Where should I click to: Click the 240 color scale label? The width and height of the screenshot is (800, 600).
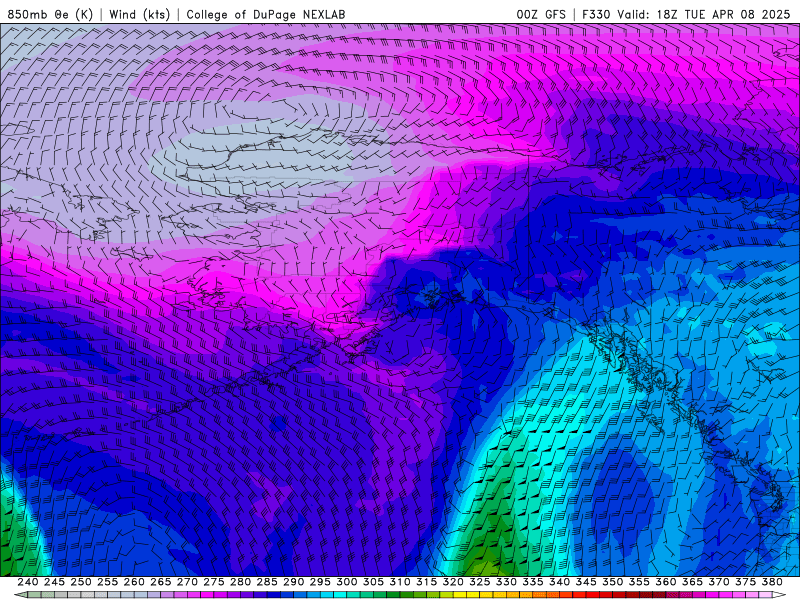[28, 582]
